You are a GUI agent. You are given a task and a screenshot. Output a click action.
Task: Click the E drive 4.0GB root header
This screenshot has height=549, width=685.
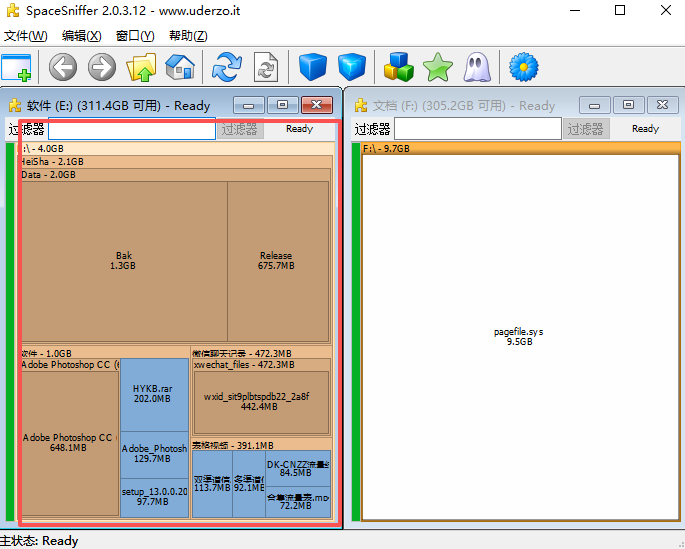pyautogui.click(x=176, y=148)
